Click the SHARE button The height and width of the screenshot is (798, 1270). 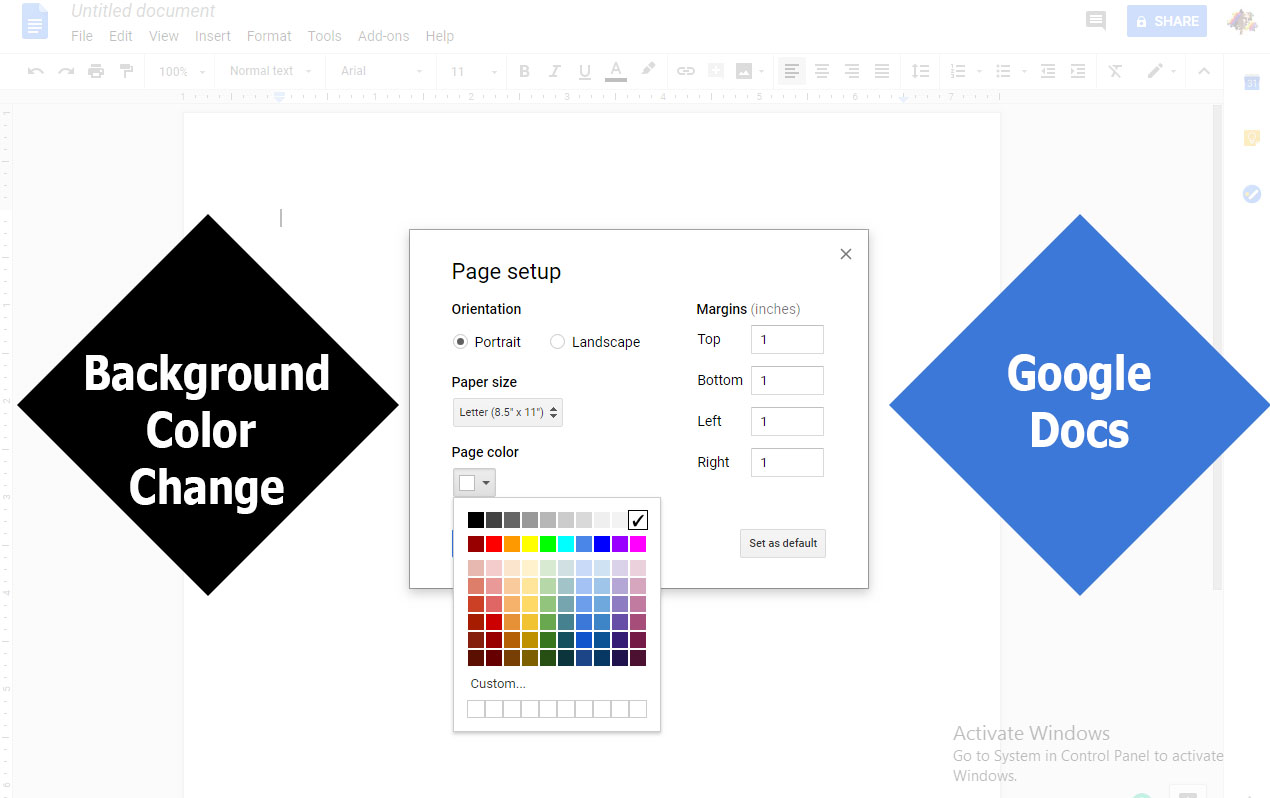pos(1166,21)
